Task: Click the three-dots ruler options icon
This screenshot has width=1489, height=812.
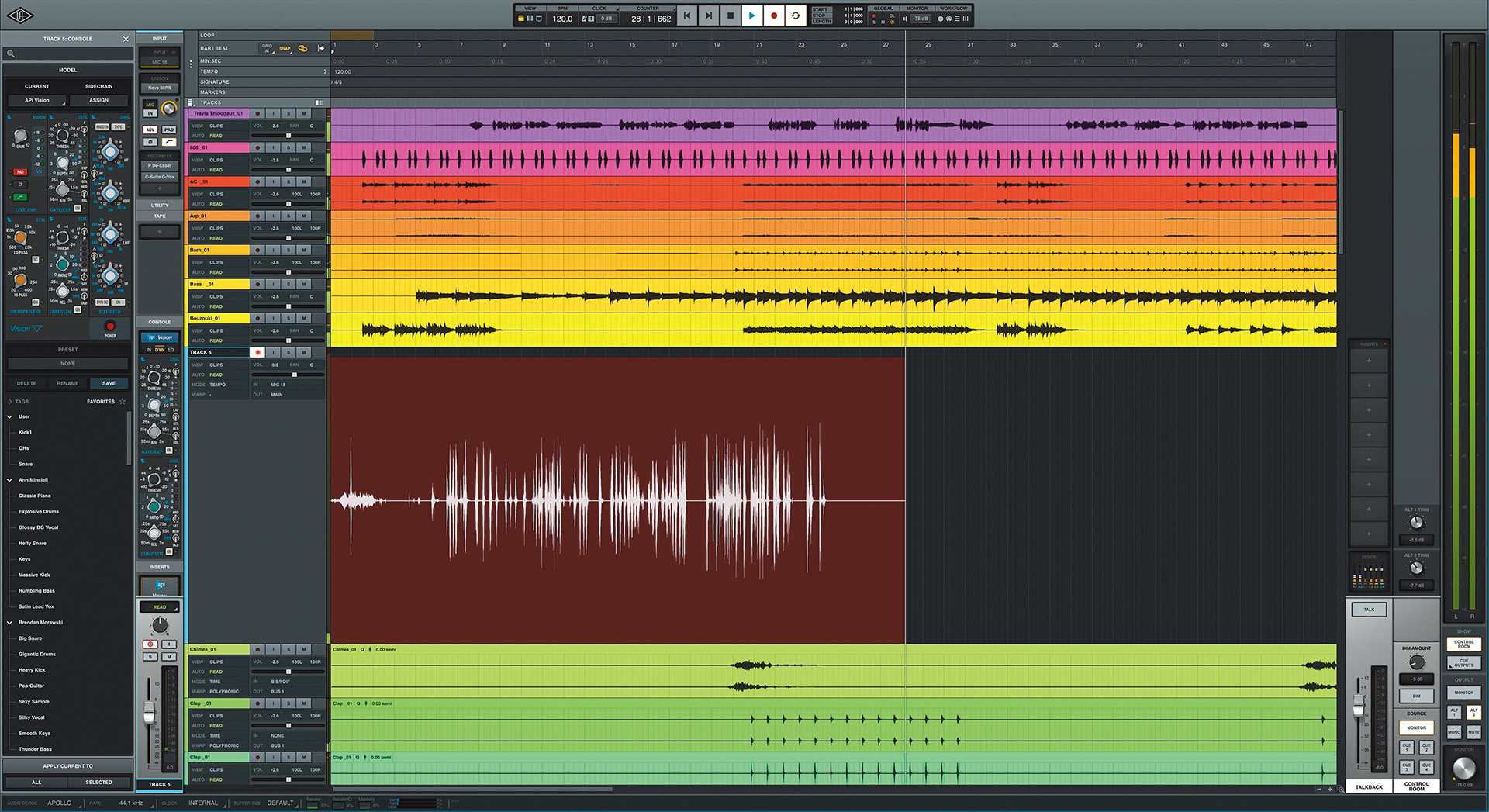Action: pos(191,64)
